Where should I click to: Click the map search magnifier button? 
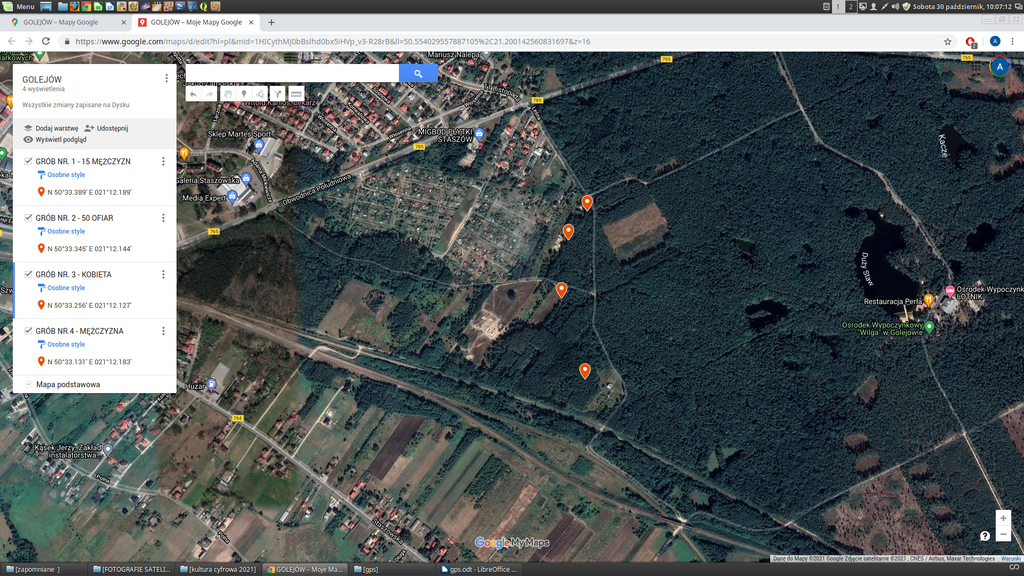coord(418,73)
